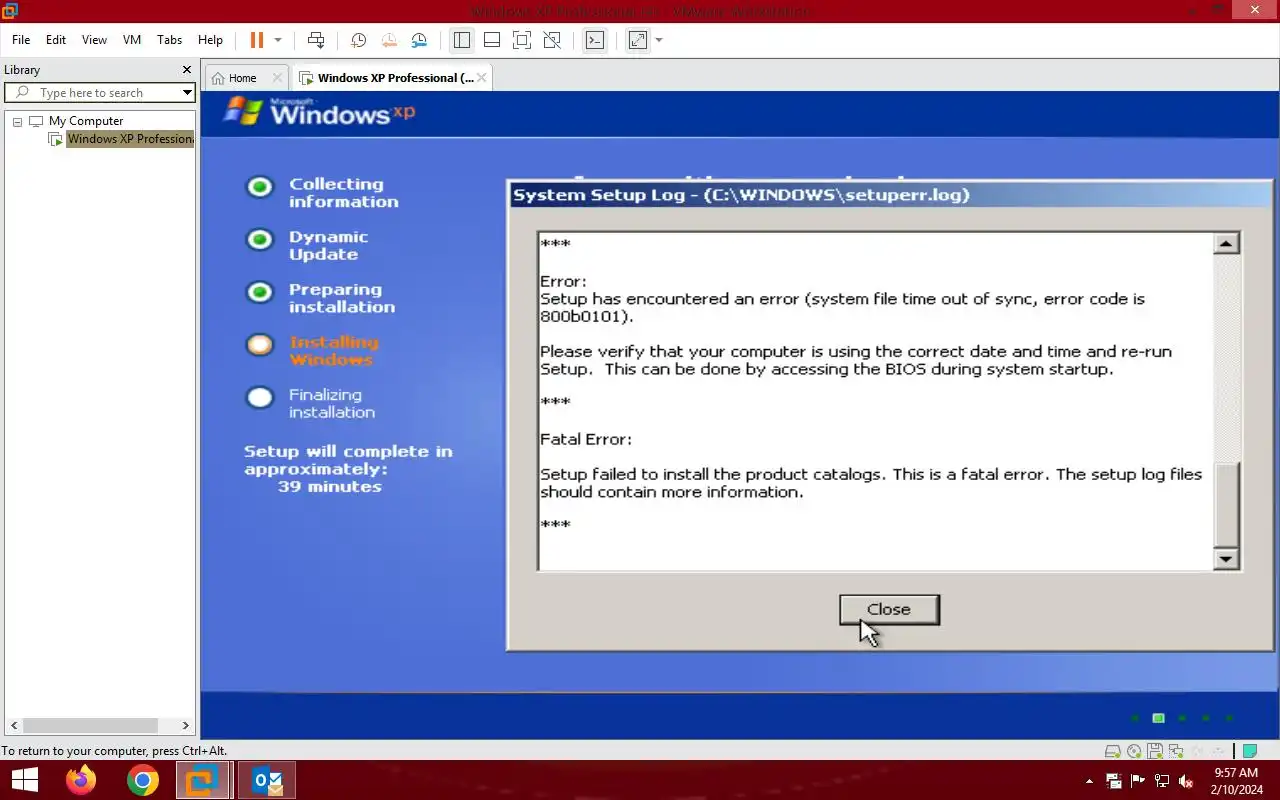The width and height of the screenshot is (1280, 800).
Task: Click the floppy drive status icon
Action: 1155,751
